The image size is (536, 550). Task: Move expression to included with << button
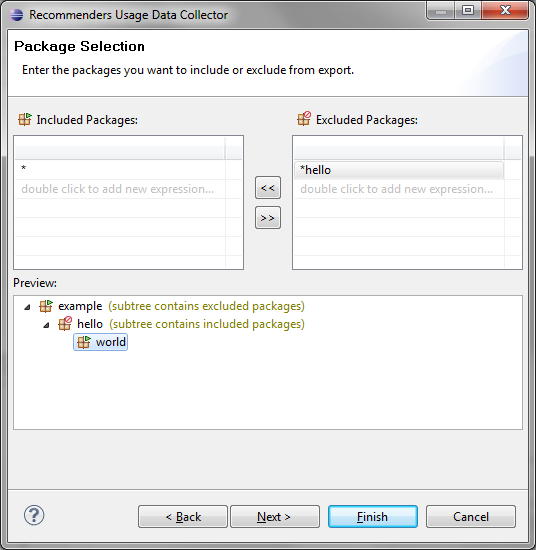point(268,188)
